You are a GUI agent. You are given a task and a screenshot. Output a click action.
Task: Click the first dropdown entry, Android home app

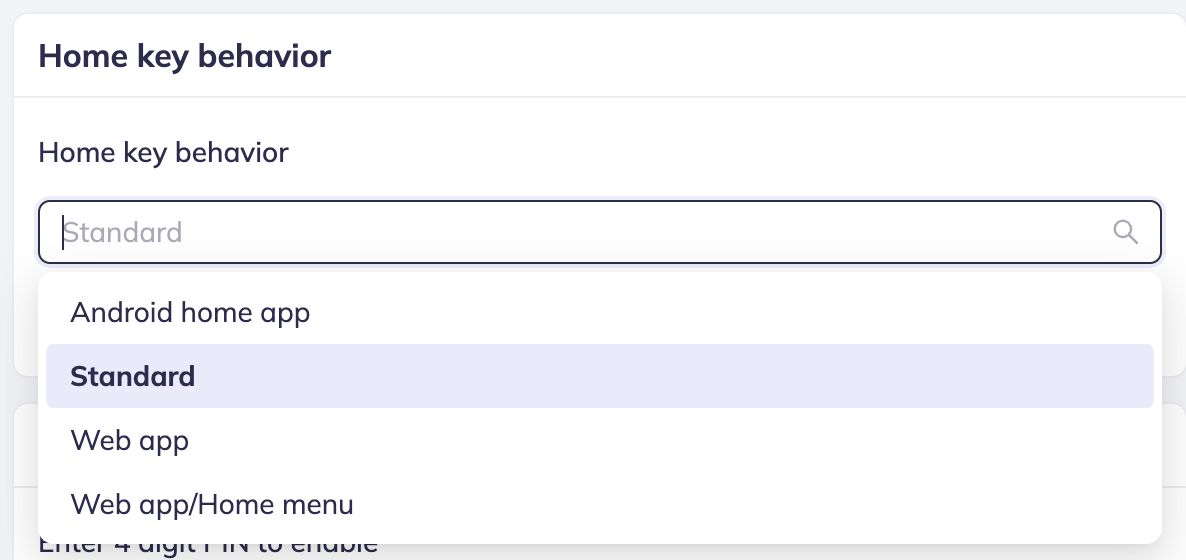point(190,313)
